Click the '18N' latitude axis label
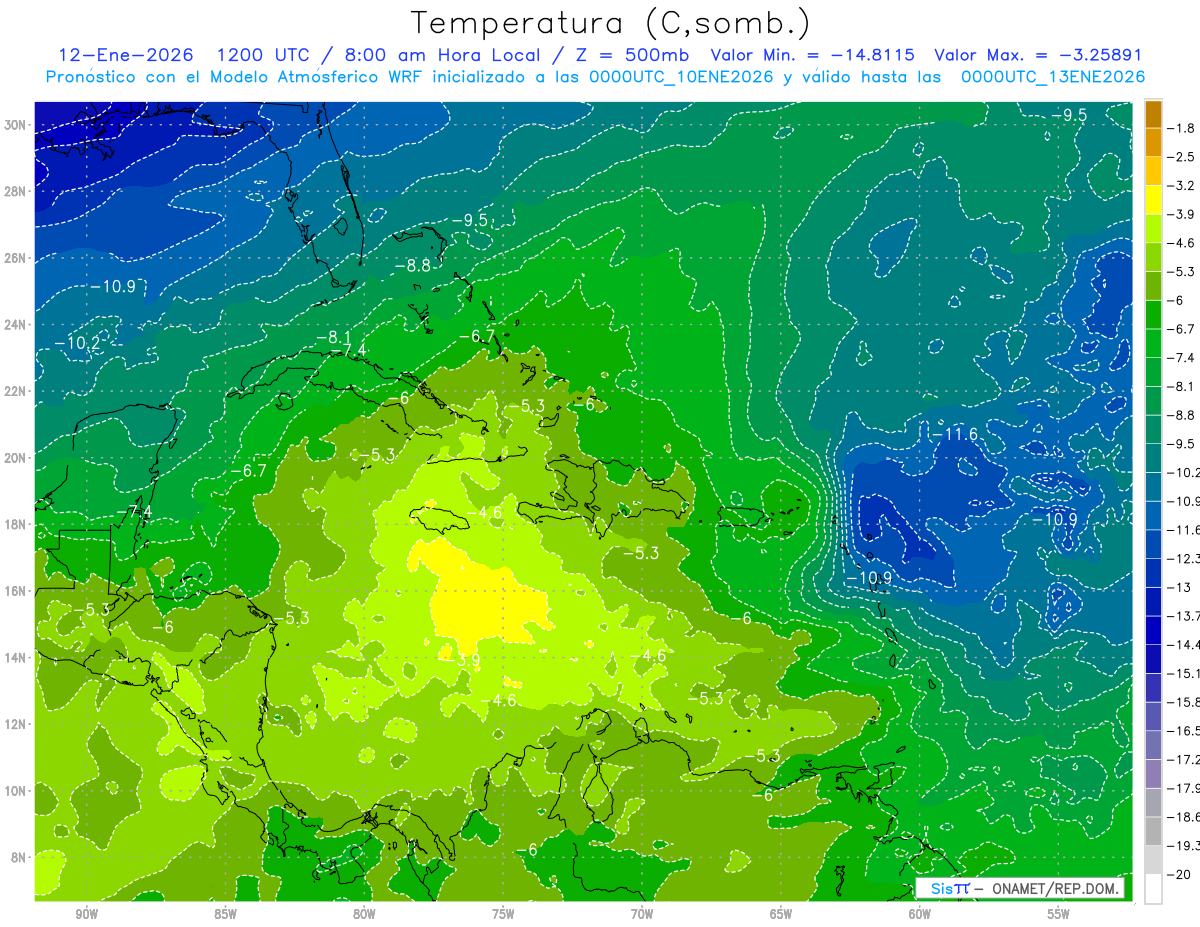This screenshot has height=927, width=1200. tap(17, 524)
